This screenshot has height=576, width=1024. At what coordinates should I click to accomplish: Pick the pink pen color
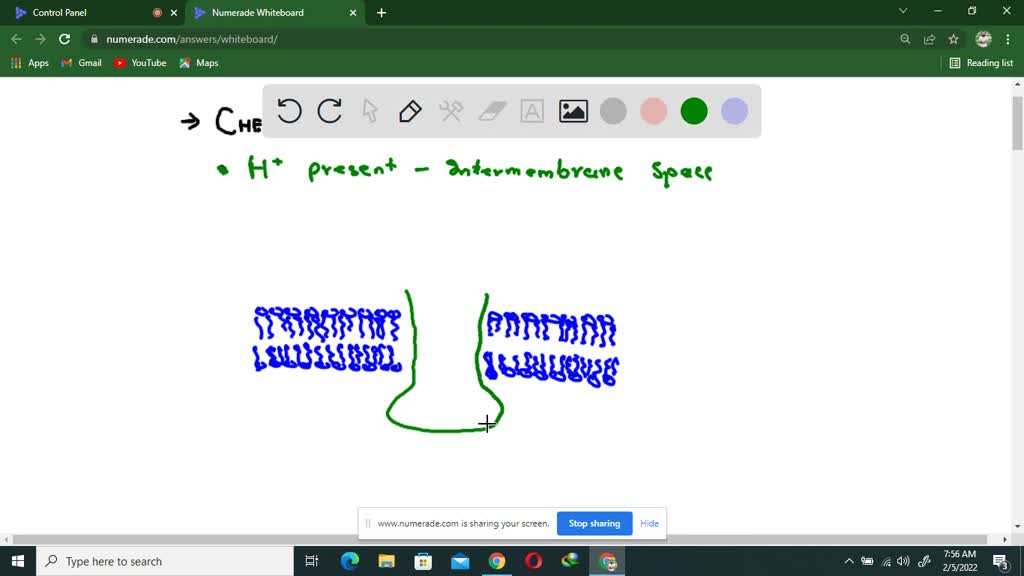(x=653, y=111)
